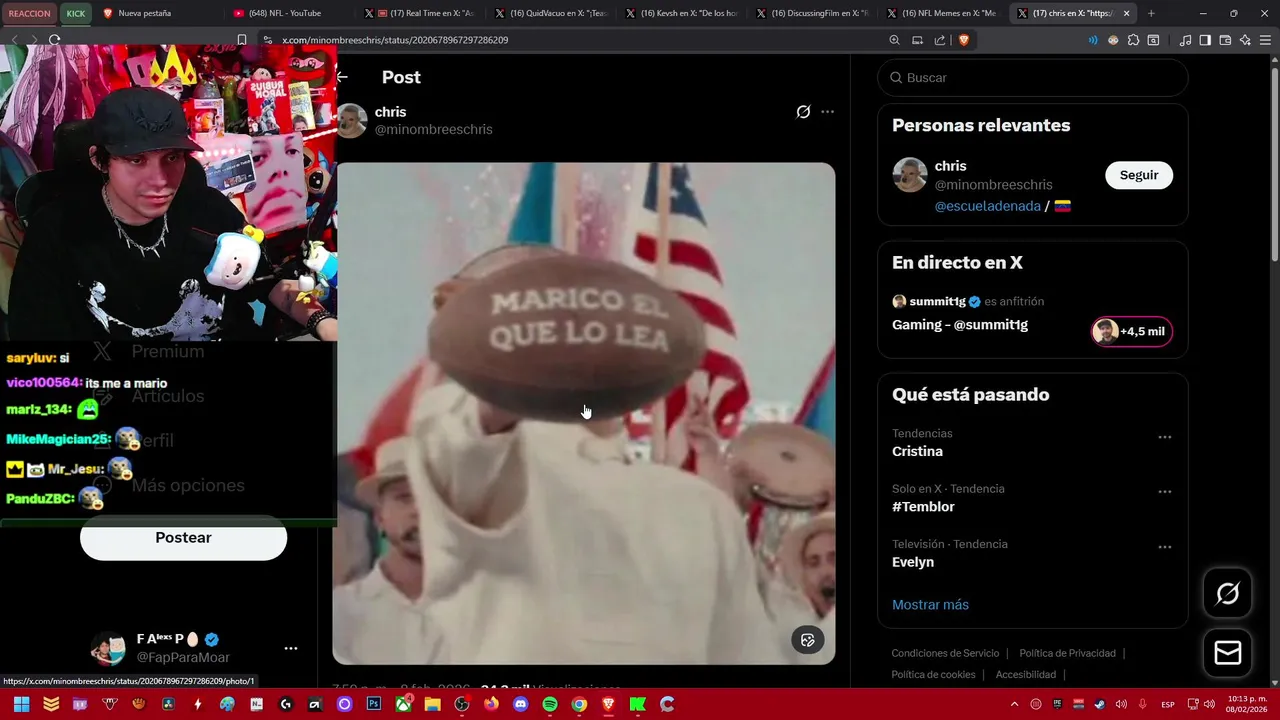Click the Seguir button for chris
Image resolution: width=1280 pixels, height=720 pixels.
pyautogui.click(x=1139, y=175)
